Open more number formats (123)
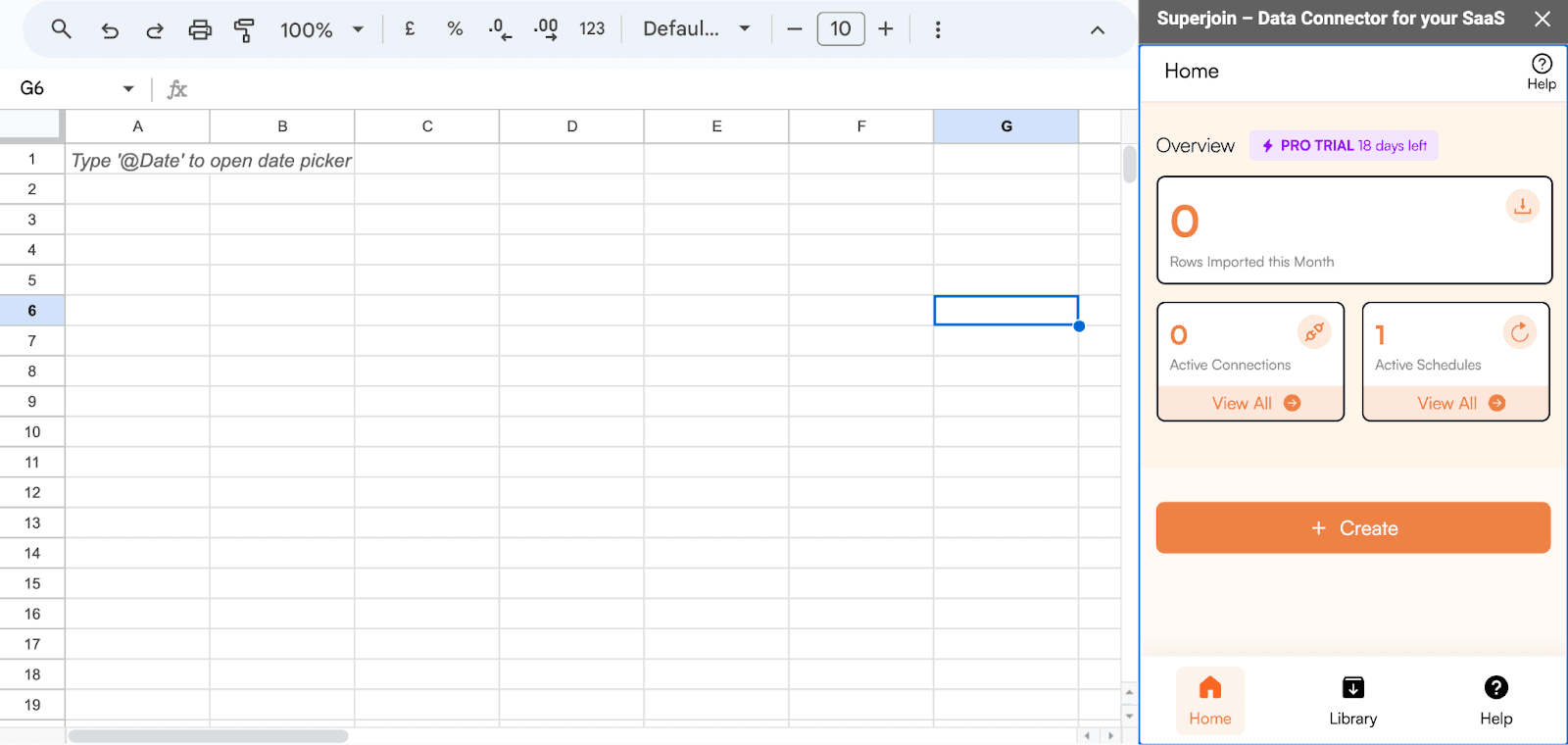 click(x=592, y=29)
